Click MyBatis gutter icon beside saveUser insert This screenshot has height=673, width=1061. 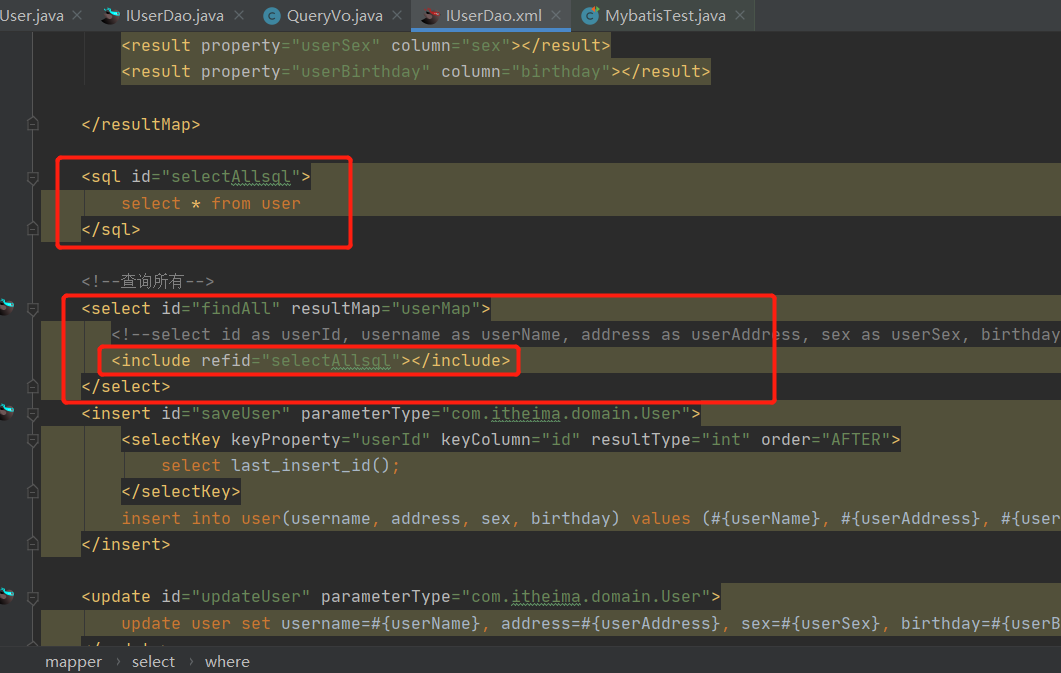tap(7, 411)
